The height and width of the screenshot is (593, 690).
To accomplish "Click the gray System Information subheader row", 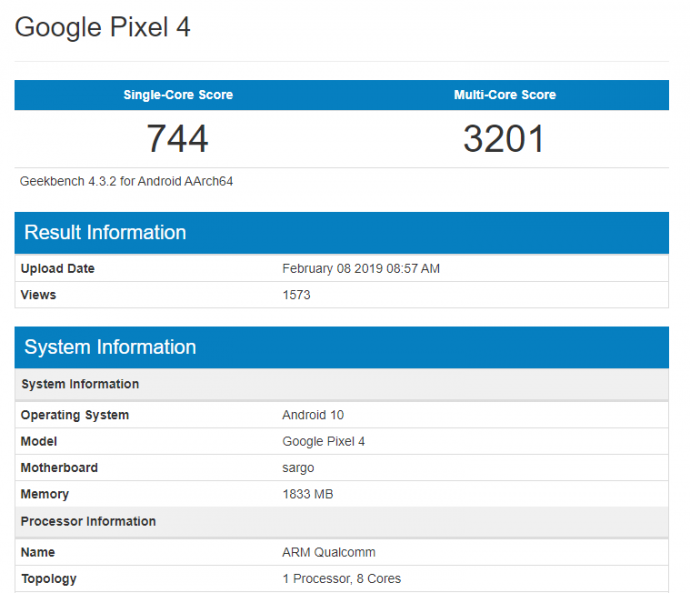I will click(x=341, y=384).
